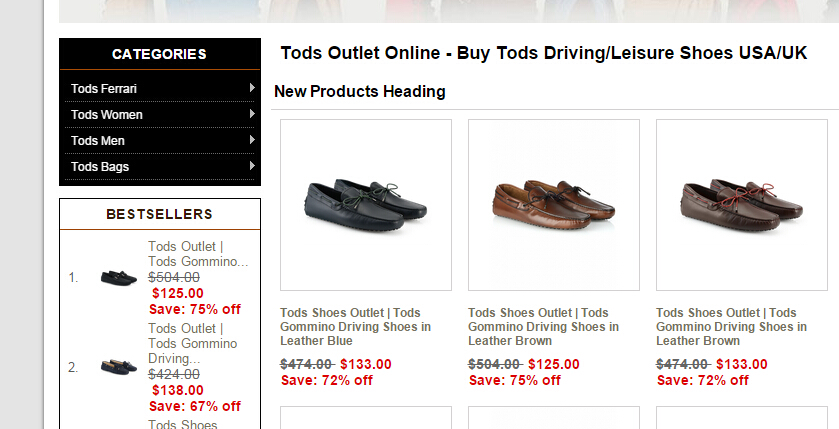Open the Tods Men category
Viewport: 839px width, 429px height.
pyautogui.click(x=98, y=141)
